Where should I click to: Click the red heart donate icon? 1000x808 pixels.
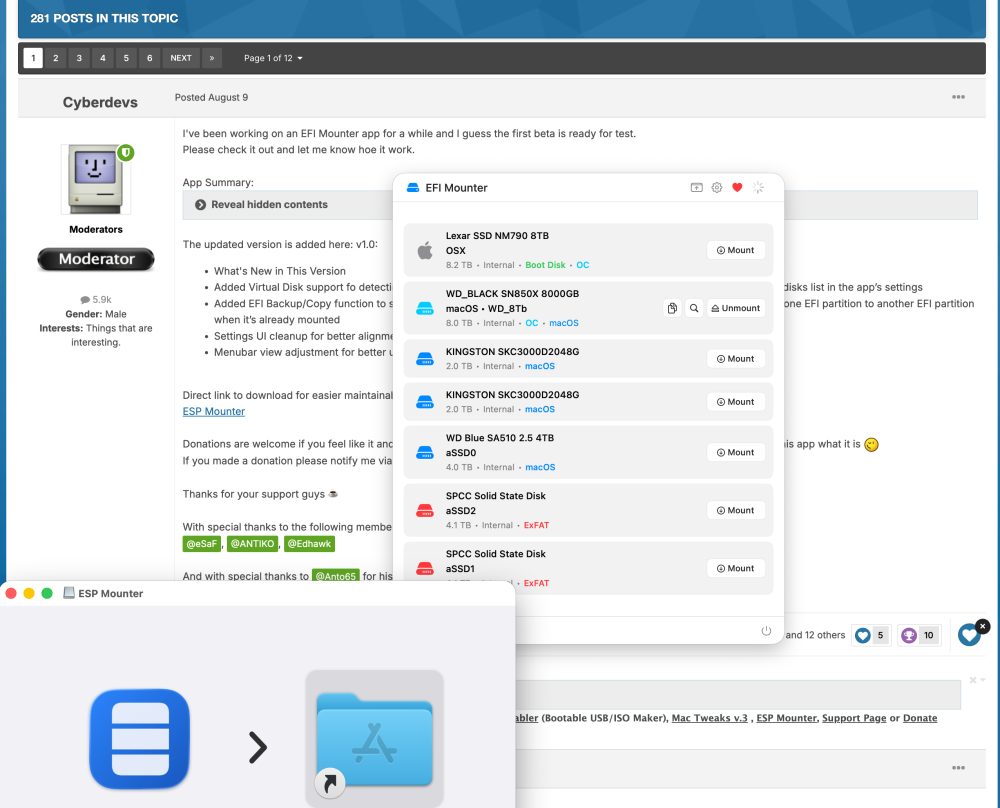pyautogui.click(x=737, y=187)
